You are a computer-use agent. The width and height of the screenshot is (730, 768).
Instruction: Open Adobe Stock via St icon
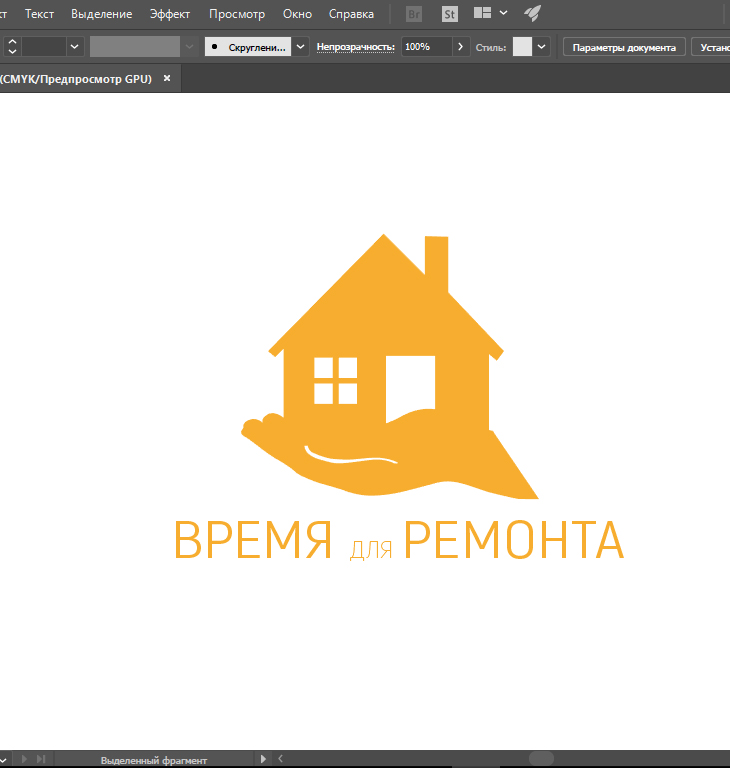[x=449, y=14]
